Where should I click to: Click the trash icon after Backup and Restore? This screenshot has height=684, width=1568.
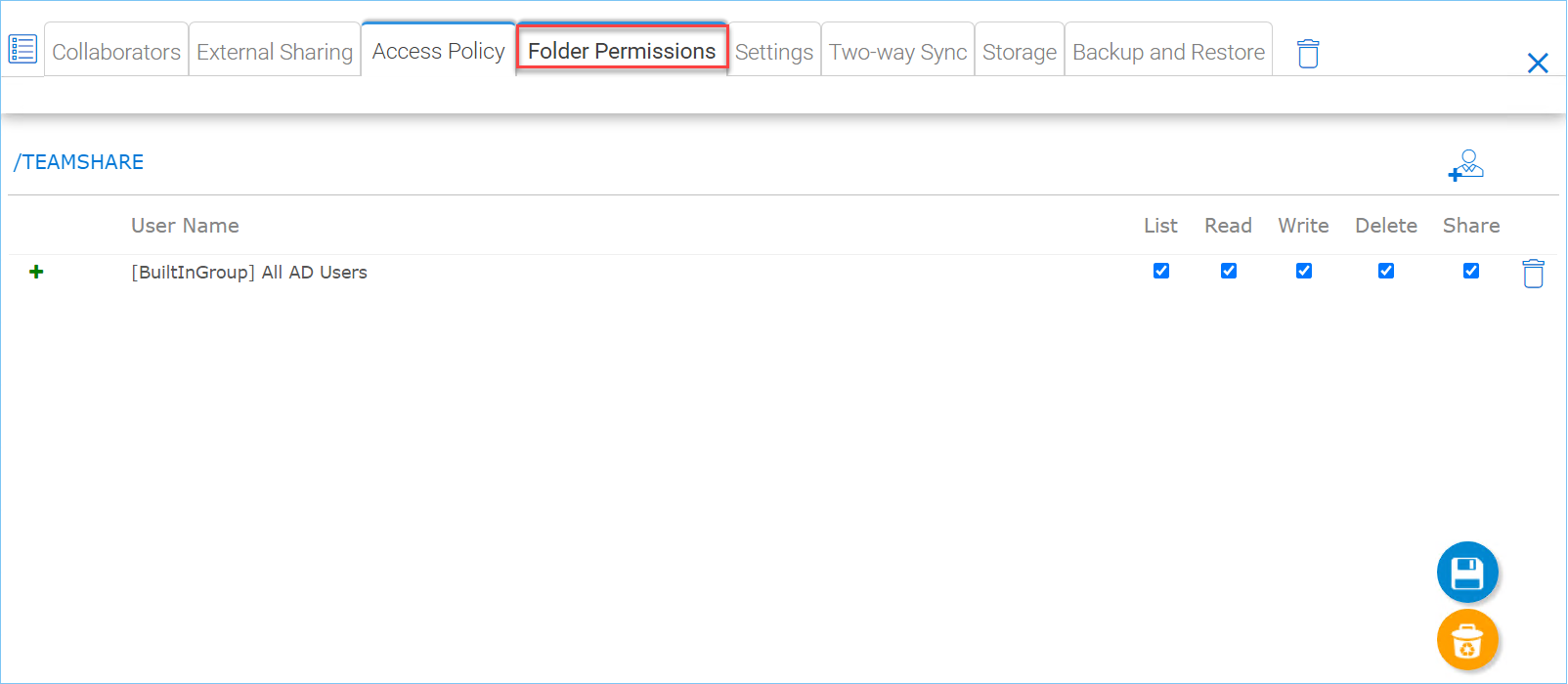point(1308,53)
